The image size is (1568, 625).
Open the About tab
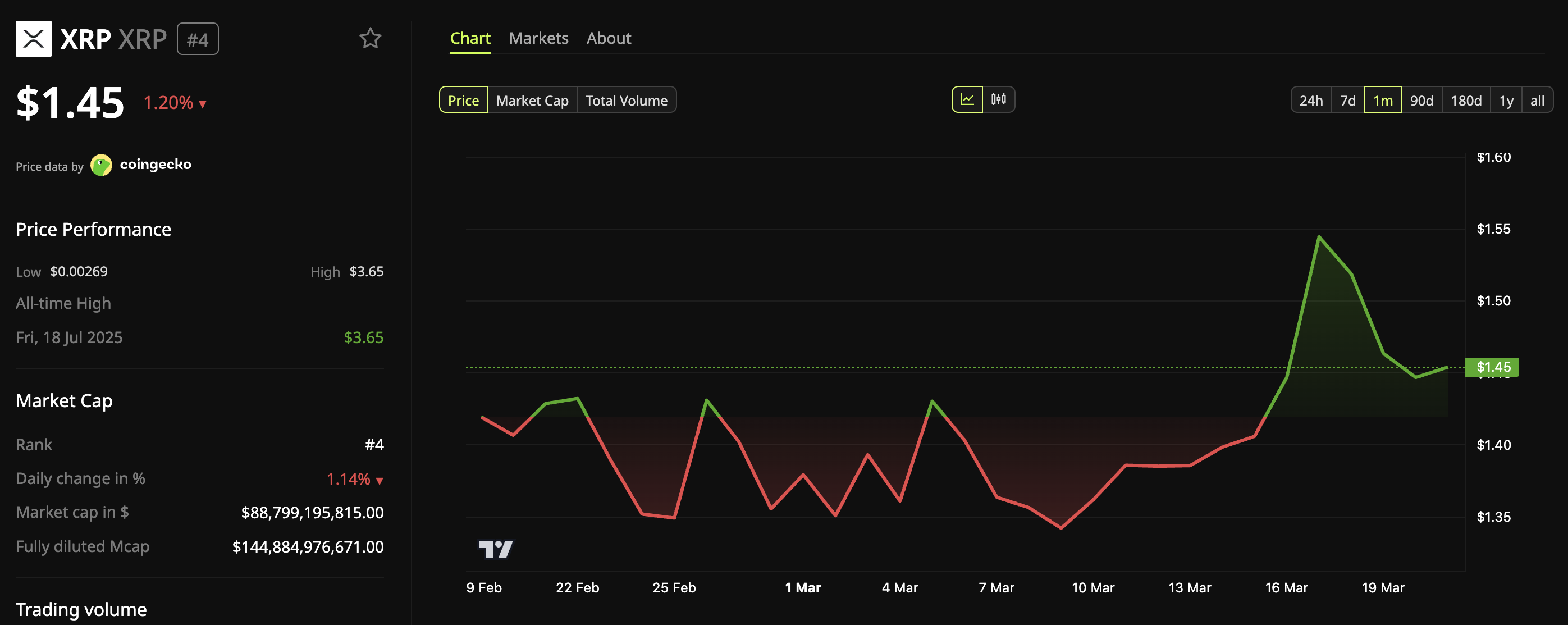click(608, 38)
